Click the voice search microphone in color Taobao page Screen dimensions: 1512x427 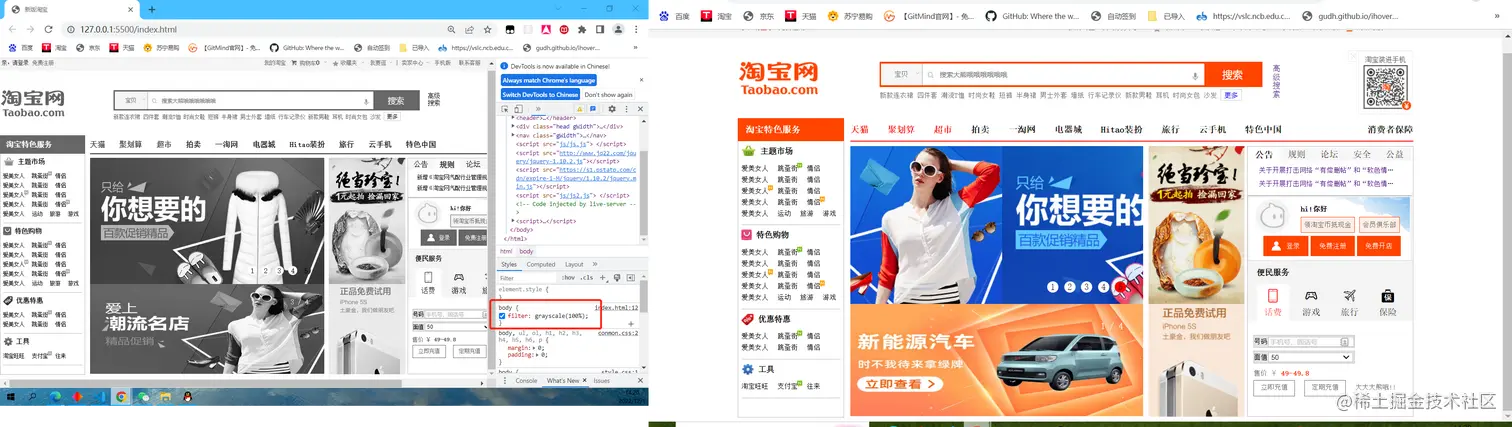point(1195,75)
